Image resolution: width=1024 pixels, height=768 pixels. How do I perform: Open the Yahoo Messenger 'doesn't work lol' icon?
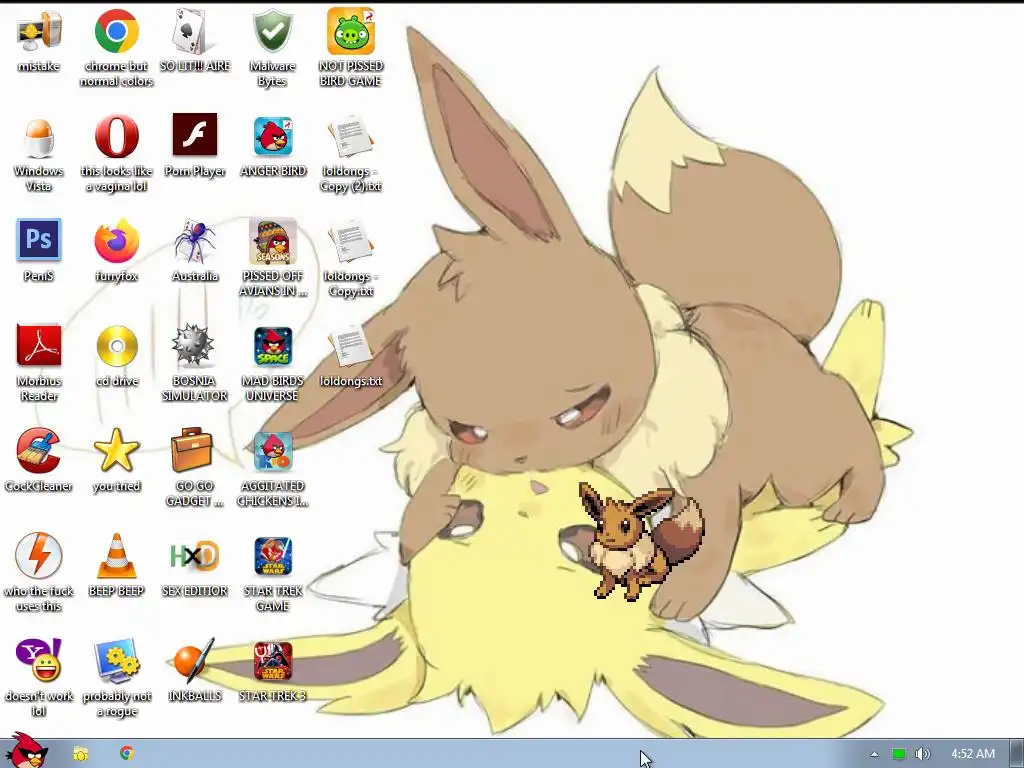click(39, 660)
